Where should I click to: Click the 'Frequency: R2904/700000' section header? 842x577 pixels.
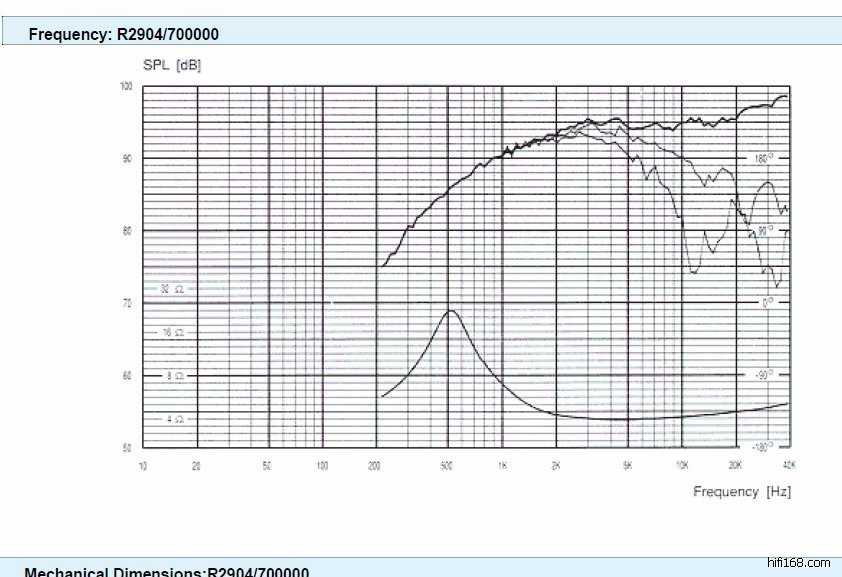[x=123, y=34]
